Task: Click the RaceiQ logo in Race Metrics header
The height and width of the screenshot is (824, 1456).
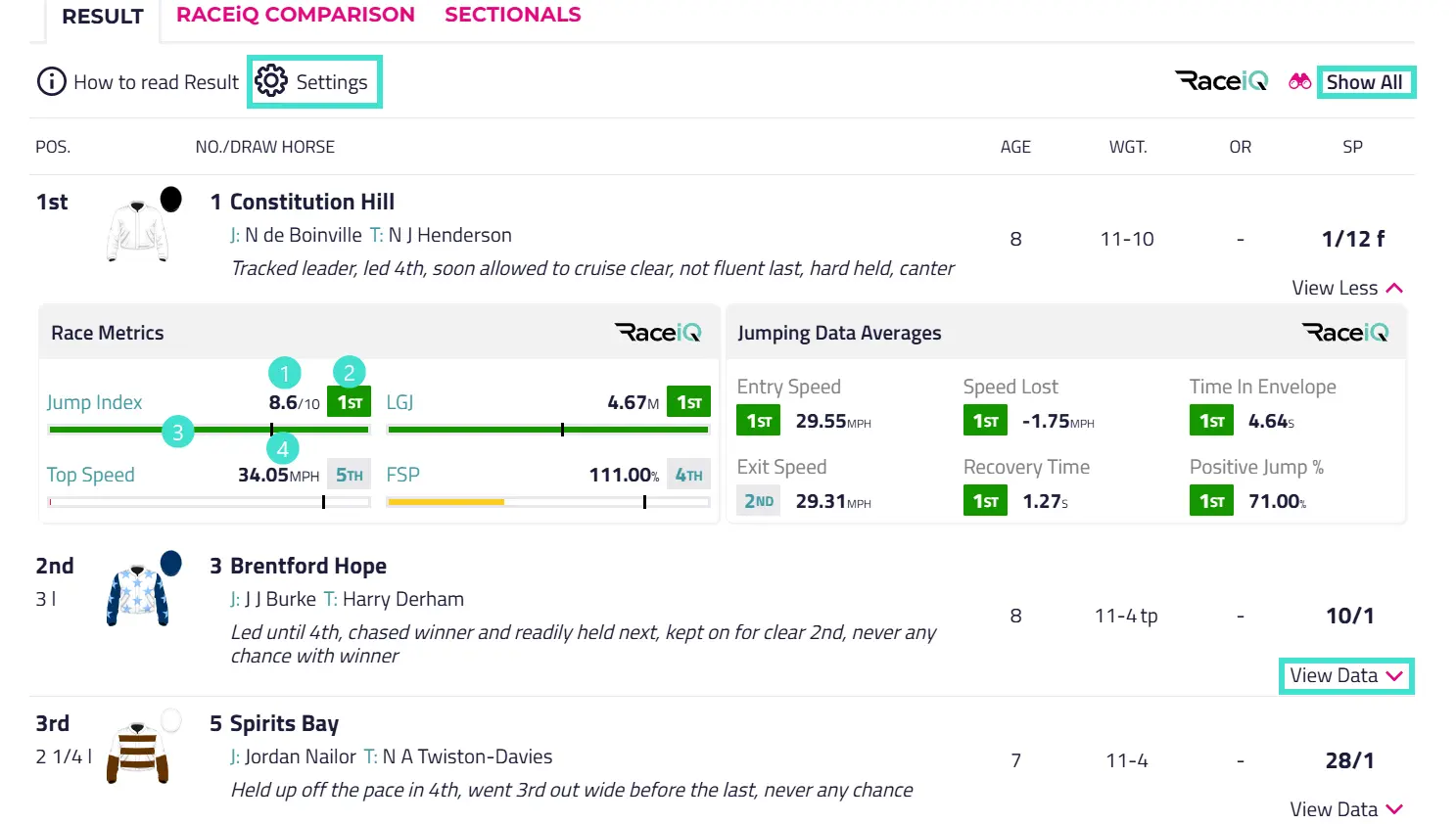Action: [x=658, y=333]
